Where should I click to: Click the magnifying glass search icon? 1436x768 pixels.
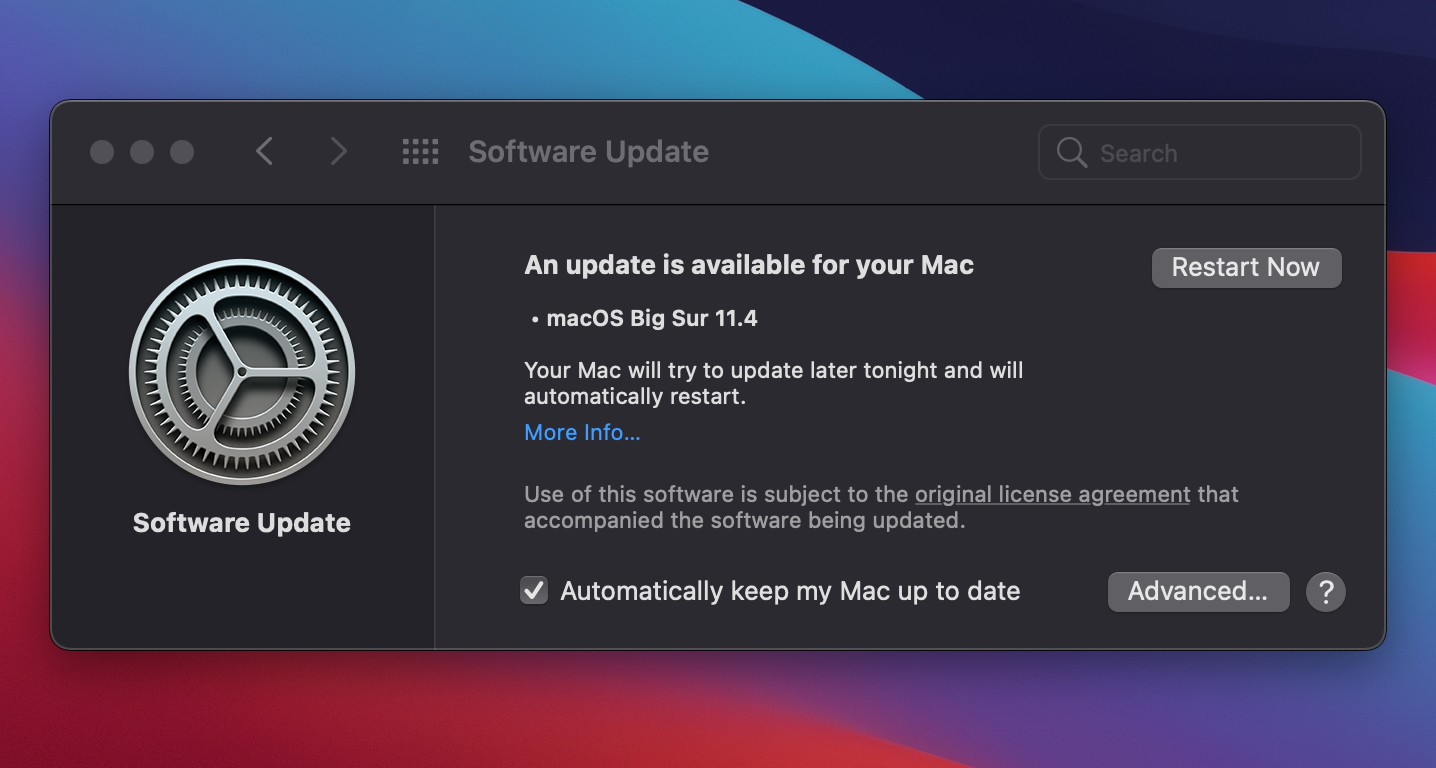pos(1071,153)
